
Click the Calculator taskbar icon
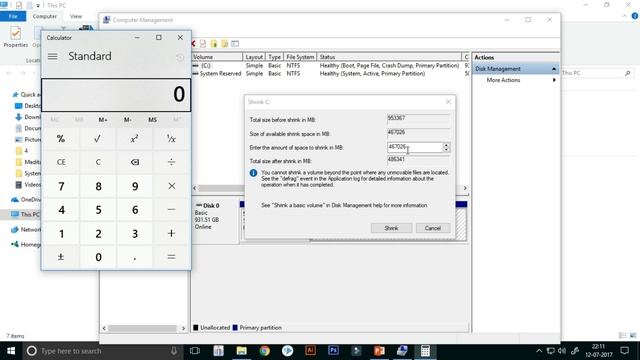425,351
